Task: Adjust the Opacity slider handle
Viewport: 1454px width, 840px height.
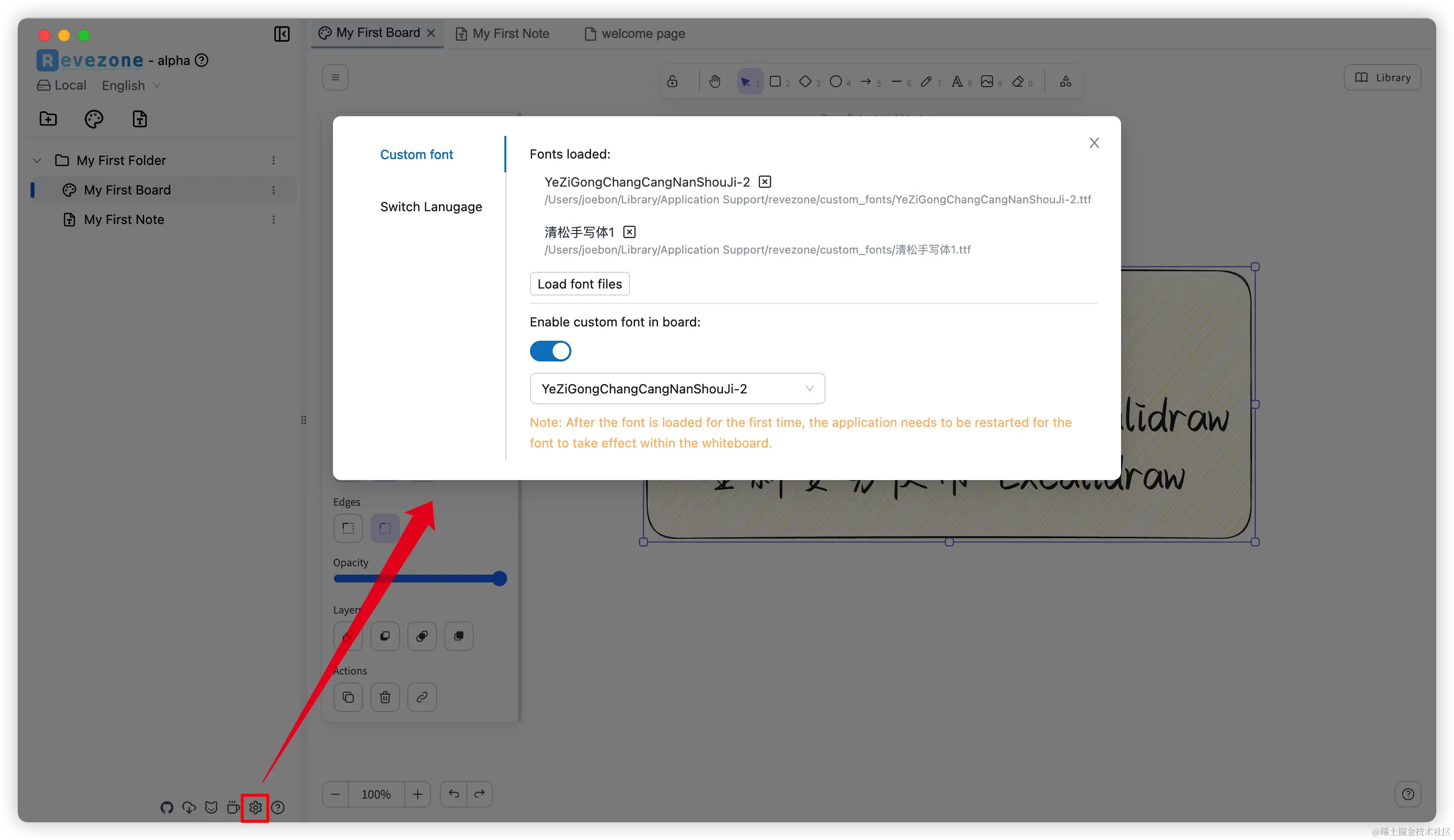Action: [x=499, y=579]
